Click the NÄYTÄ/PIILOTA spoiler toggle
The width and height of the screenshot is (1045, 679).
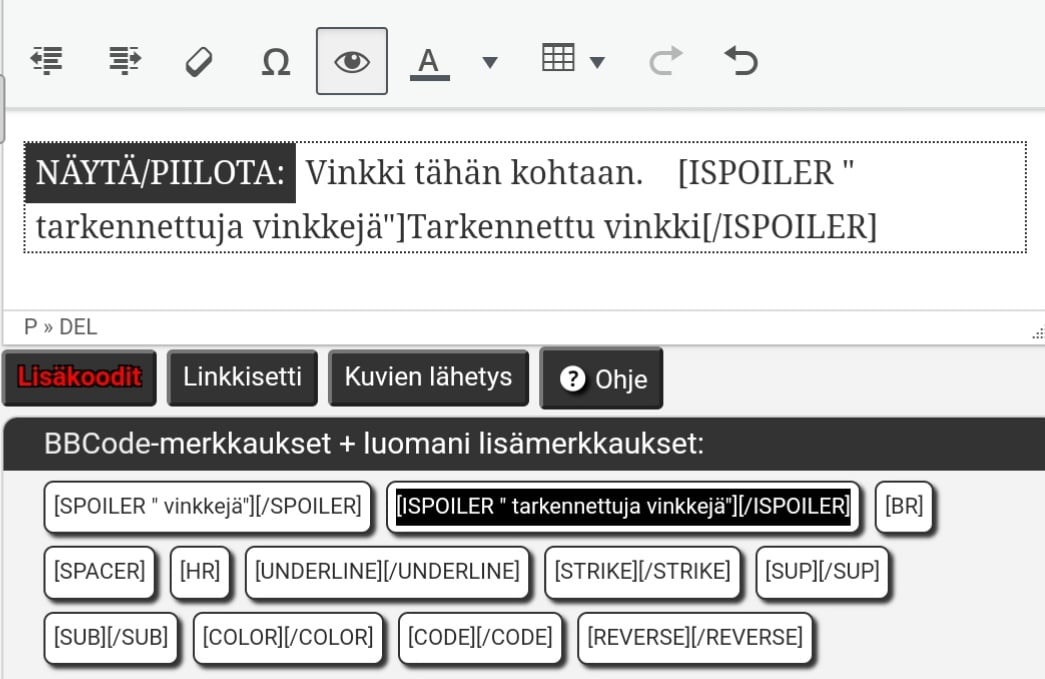pyautogui.click(x=160, y=173)
